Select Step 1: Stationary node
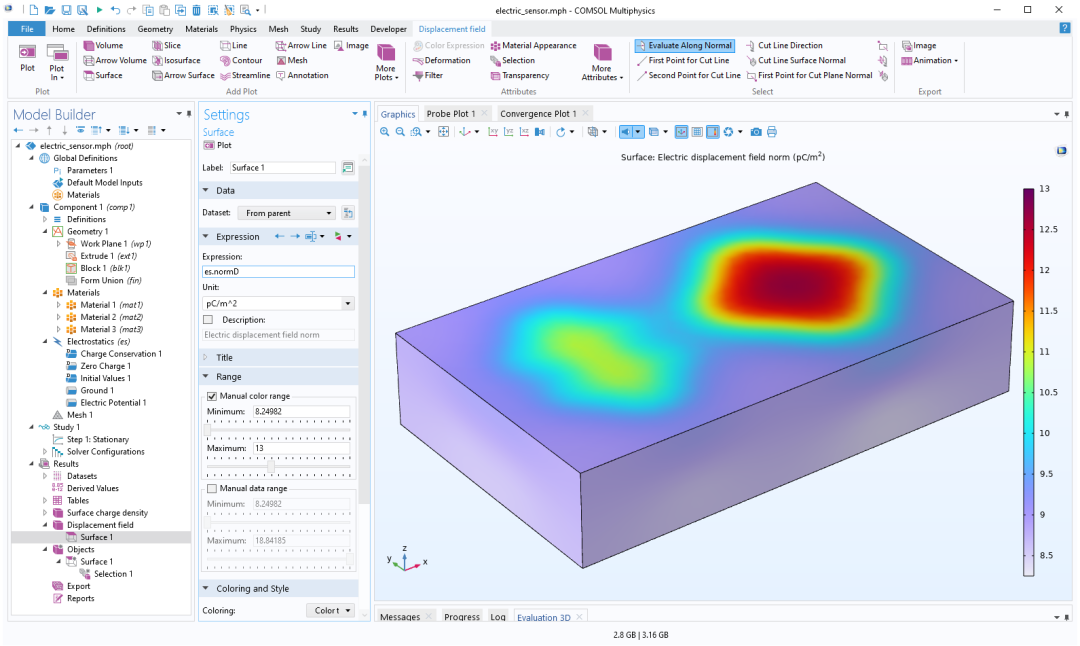 click(x=97, y=439)
